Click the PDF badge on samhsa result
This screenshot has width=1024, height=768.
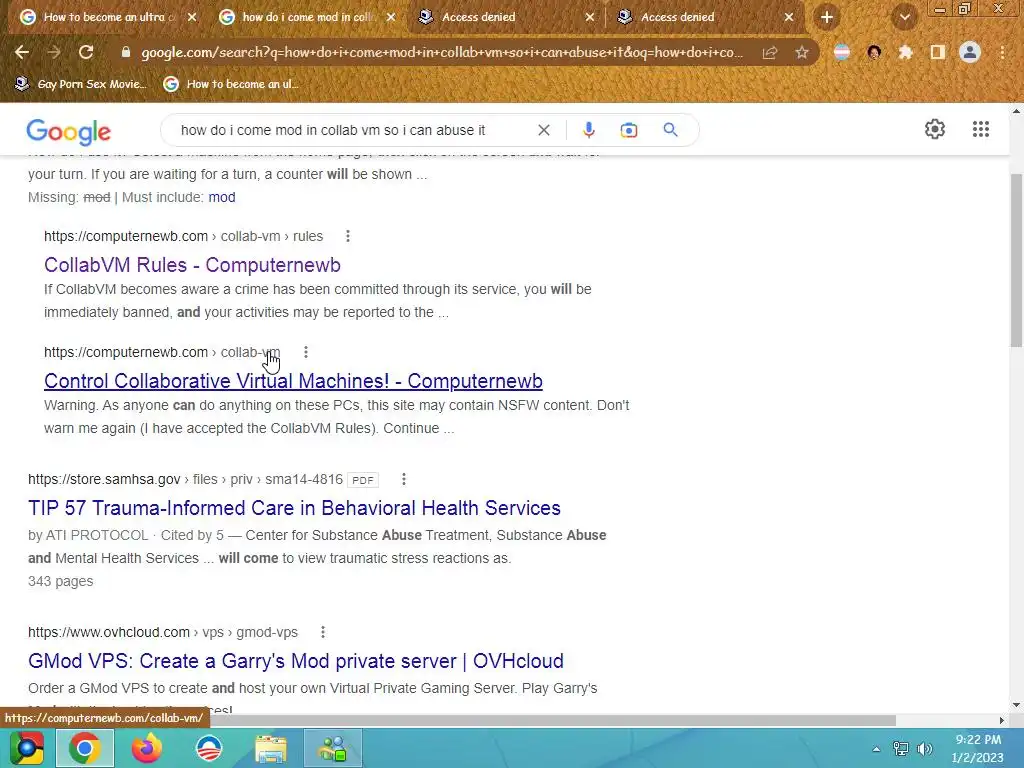(363, 480)
